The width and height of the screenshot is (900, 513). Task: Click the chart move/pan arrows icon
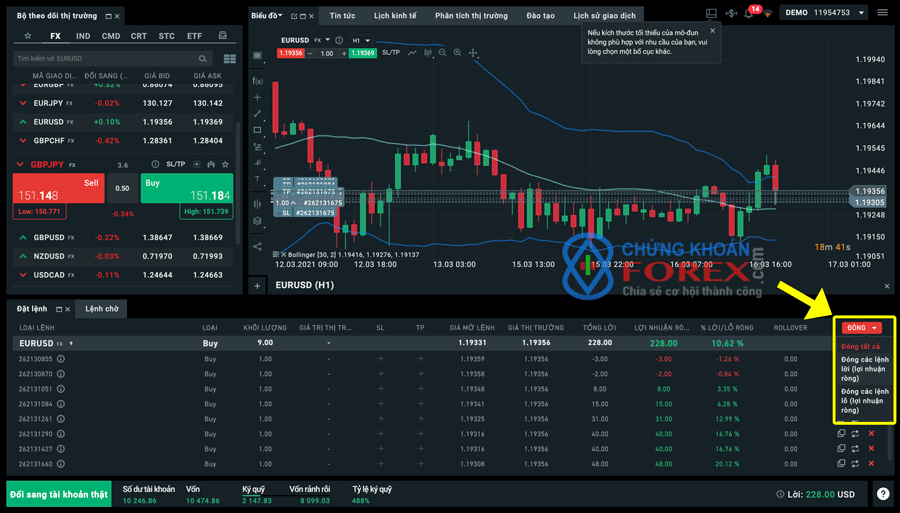pyautogui.click(x=473, y=53)
